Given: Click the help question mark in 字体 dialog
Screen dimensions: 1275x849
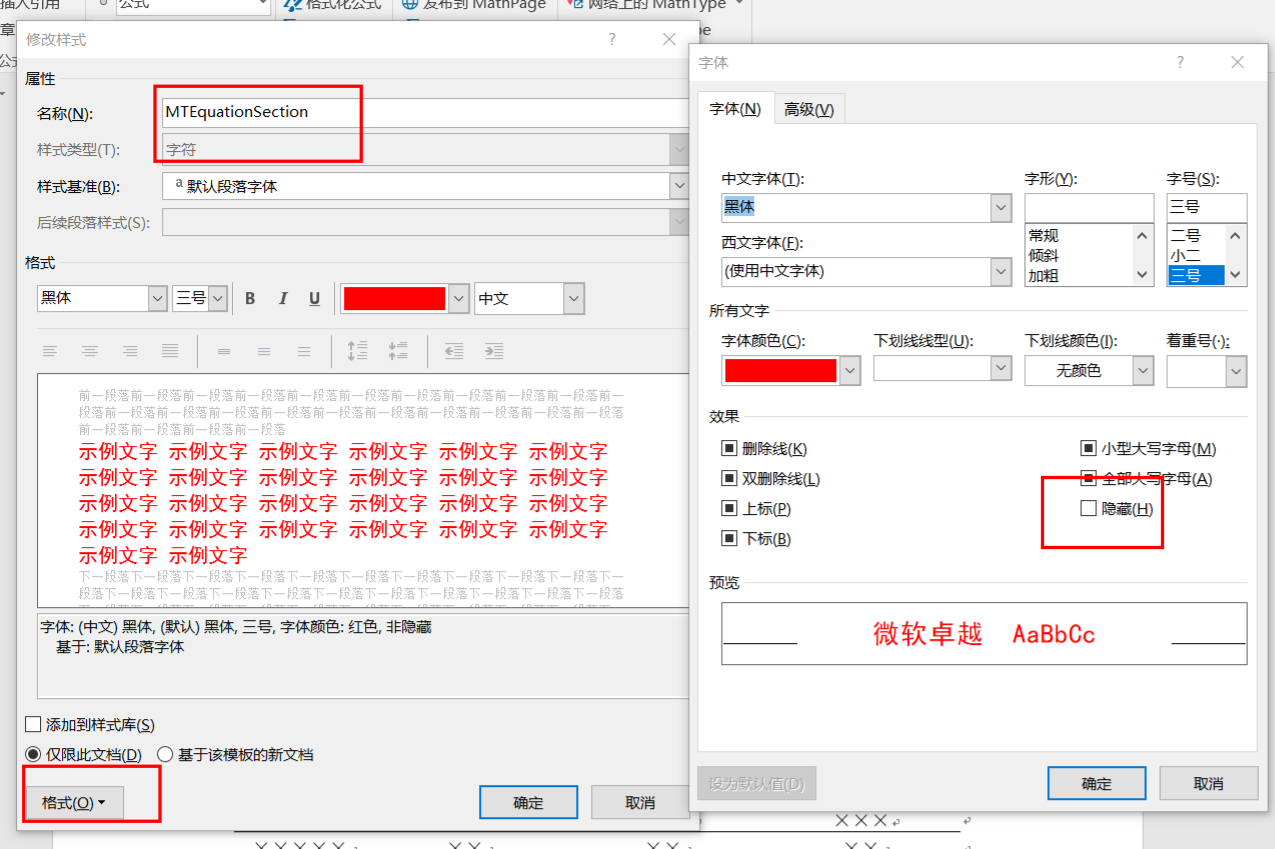Looking at the screenshot, I should click(1180, 62).
